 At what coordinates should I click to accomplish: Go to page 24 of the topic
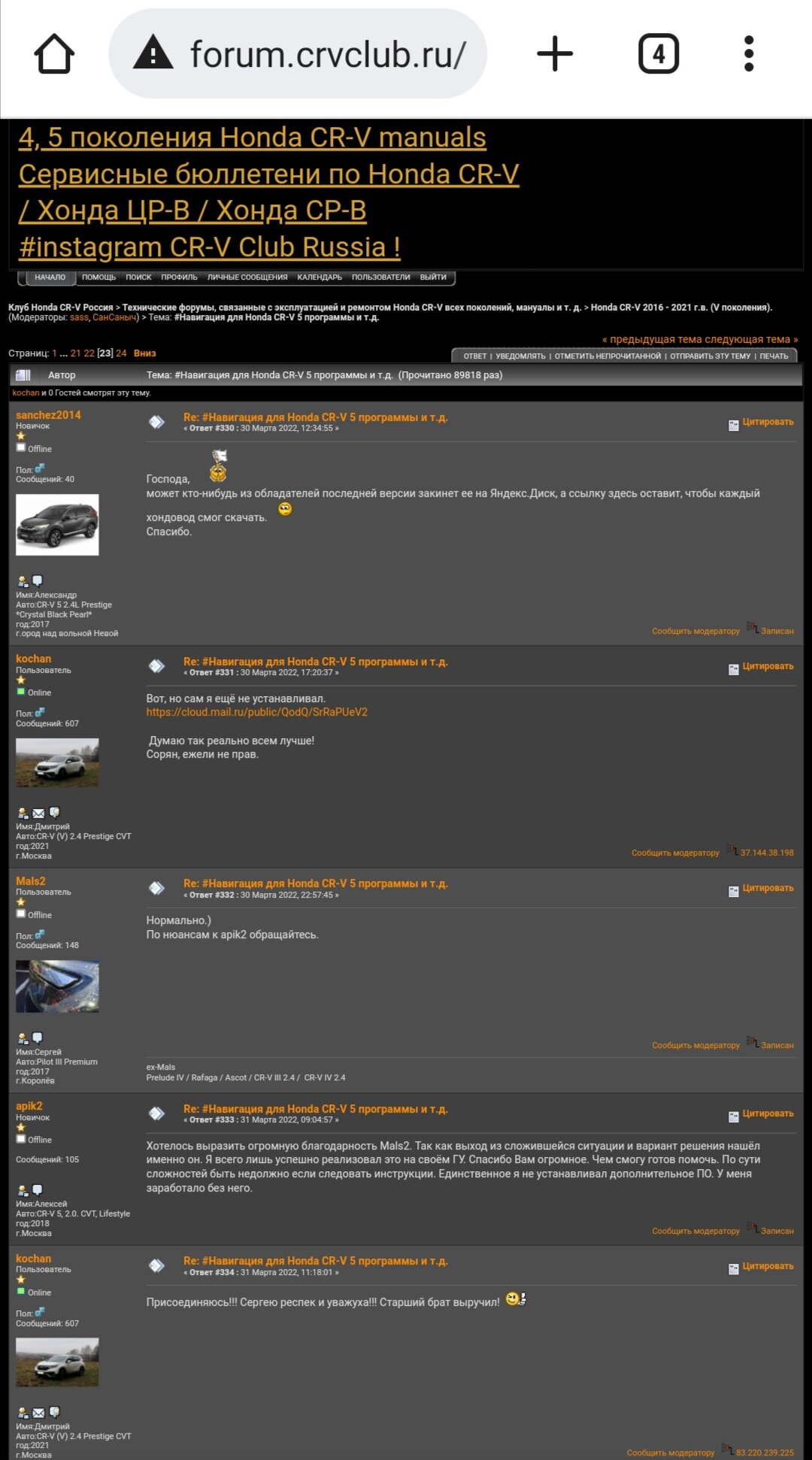pyautogui.click(x=121, y=353)
